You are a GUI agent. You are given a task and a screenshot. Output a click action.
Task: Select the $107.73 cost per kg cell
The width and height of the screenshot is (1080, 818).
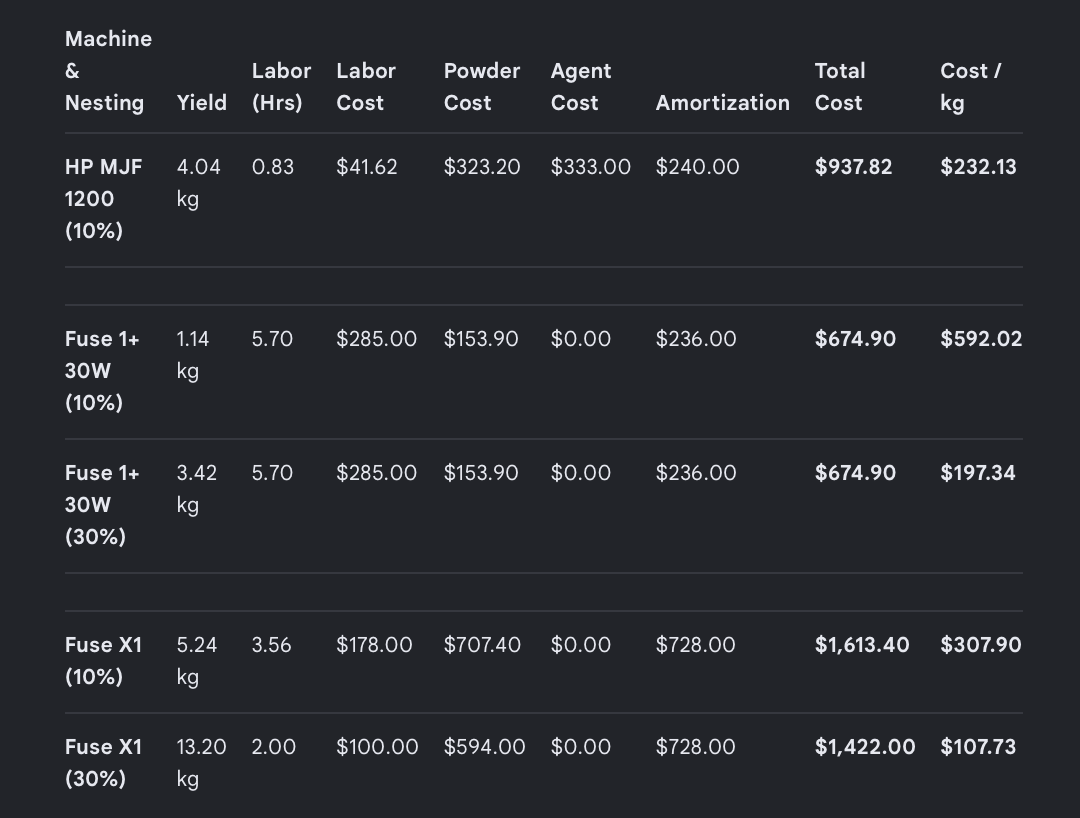978,747
